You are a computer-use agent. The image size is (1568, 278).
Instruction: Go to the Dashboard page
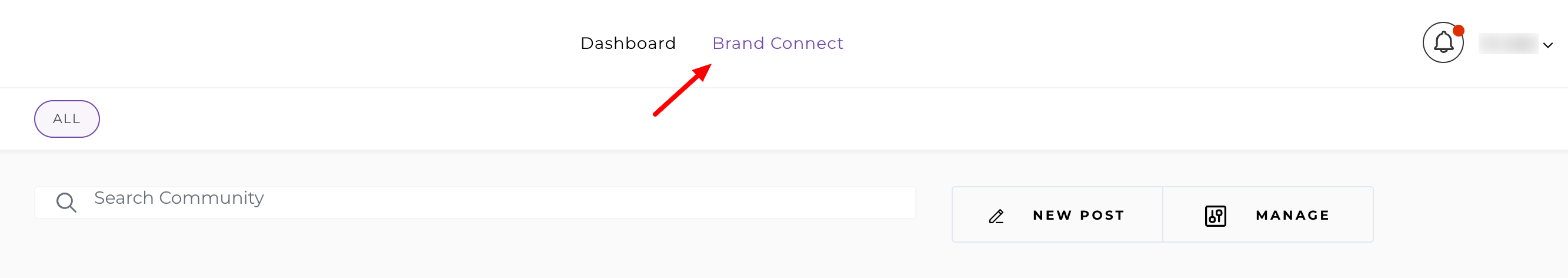click(628, 43)
